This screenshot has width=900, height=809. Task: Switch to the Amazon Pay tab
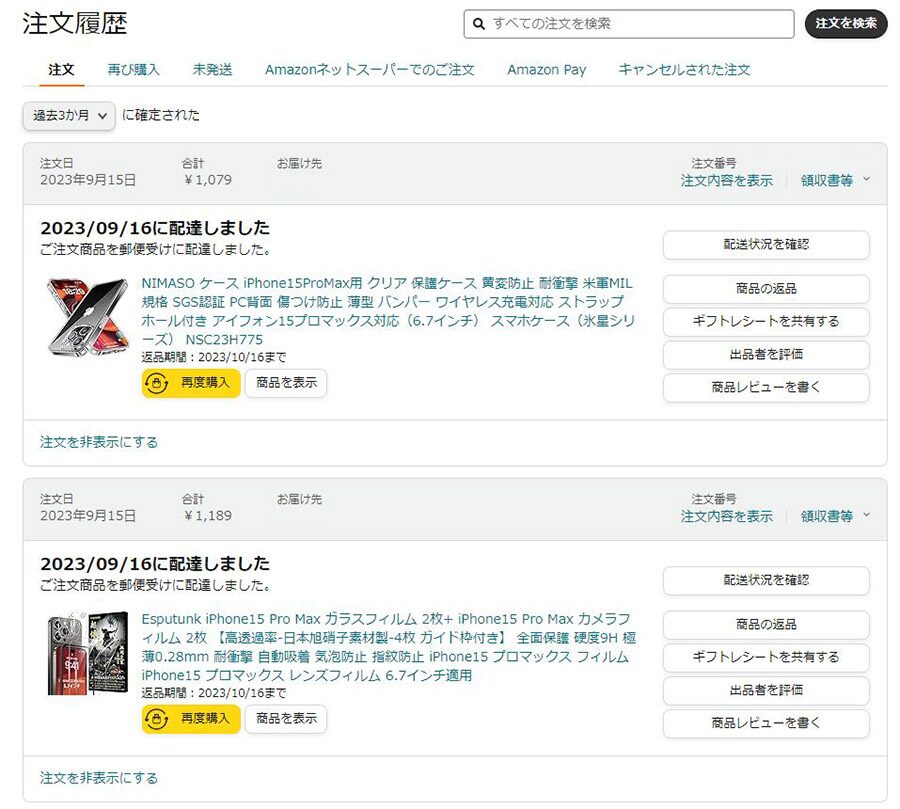click(546, 70)
